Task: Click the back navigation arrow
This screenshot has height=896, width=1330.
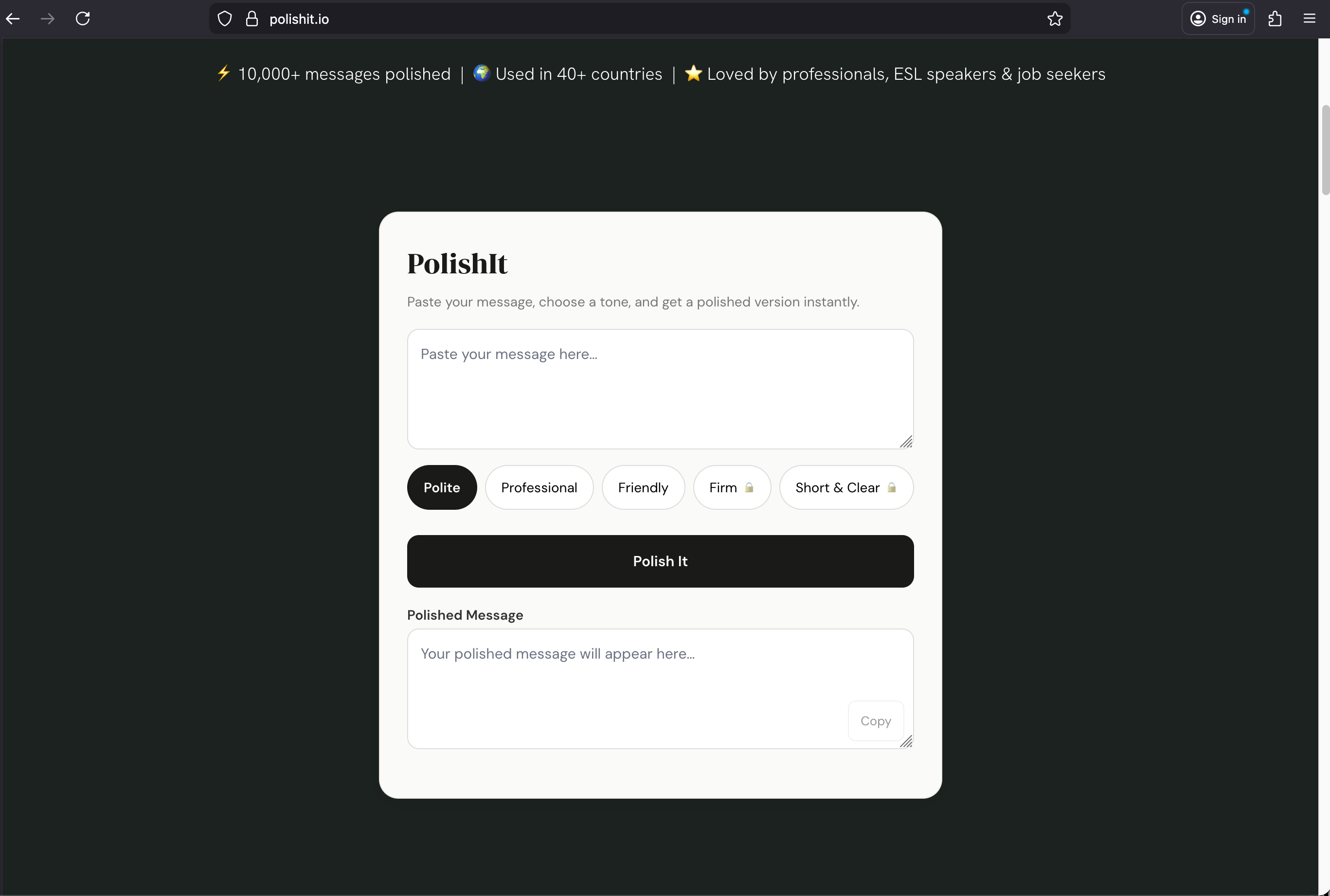Action: 13,18
